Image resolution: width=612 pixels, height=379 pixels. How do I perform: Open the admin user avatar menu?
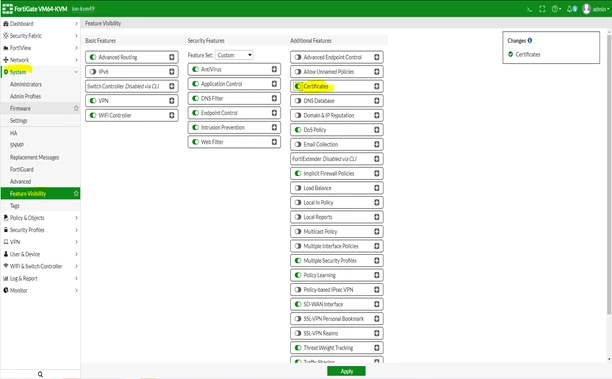[595, 9]
